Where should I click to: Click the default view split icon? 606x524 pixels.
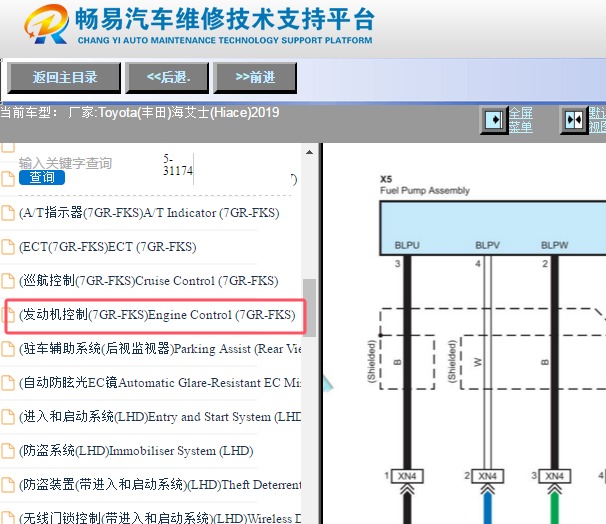click(x=574, y=120)
